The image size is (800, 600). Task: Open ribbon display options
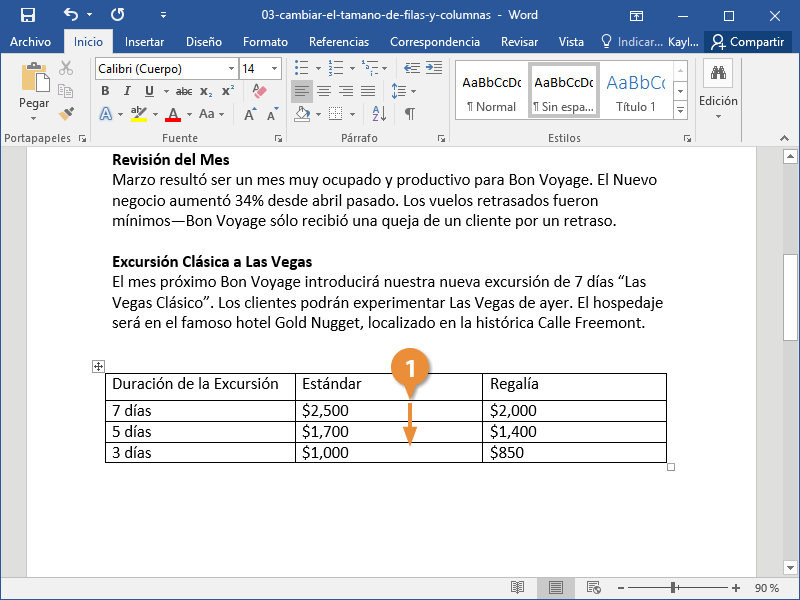tap(636, 15)
